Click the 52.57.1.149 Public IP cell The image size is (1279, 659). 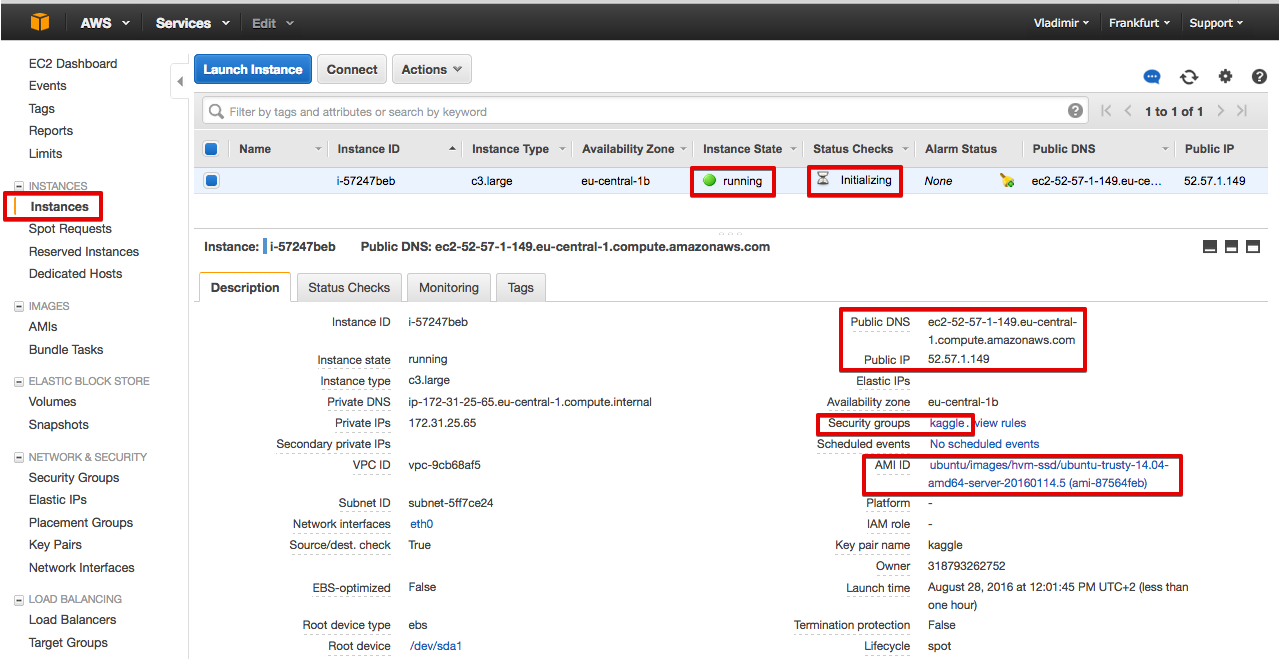point(1215,181)
